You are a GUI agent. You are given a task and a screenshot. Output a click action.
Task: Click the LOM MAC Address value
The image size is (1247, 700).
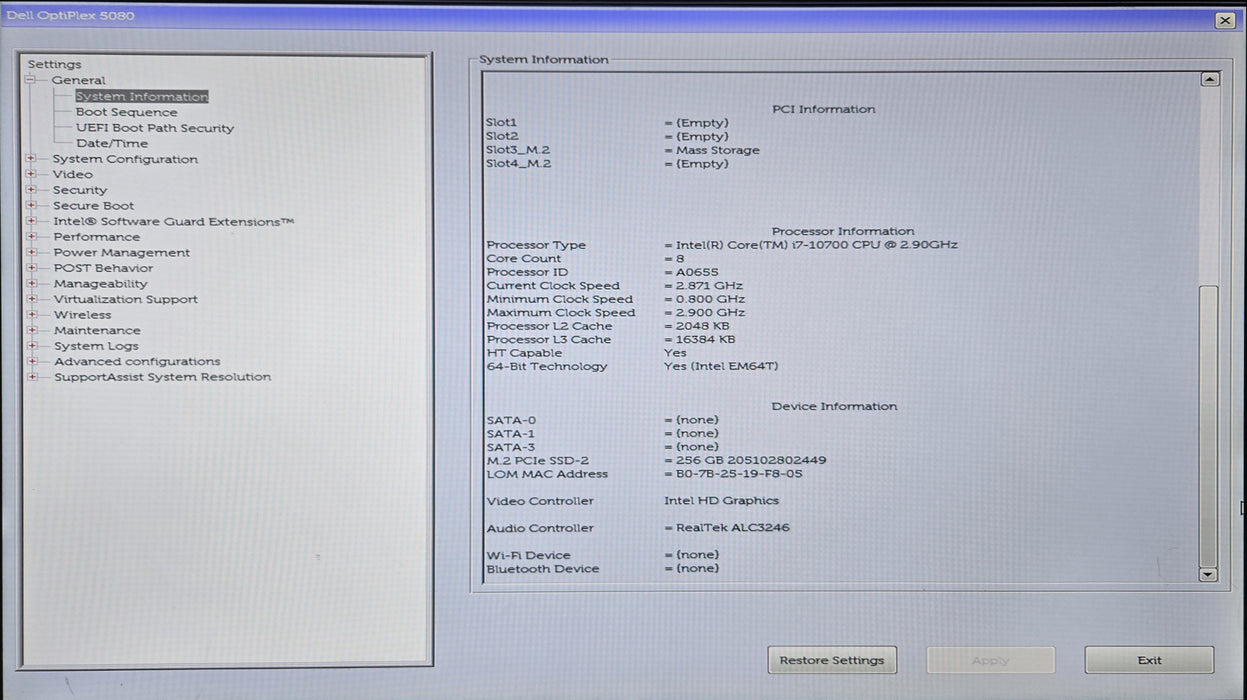[739, 474]
